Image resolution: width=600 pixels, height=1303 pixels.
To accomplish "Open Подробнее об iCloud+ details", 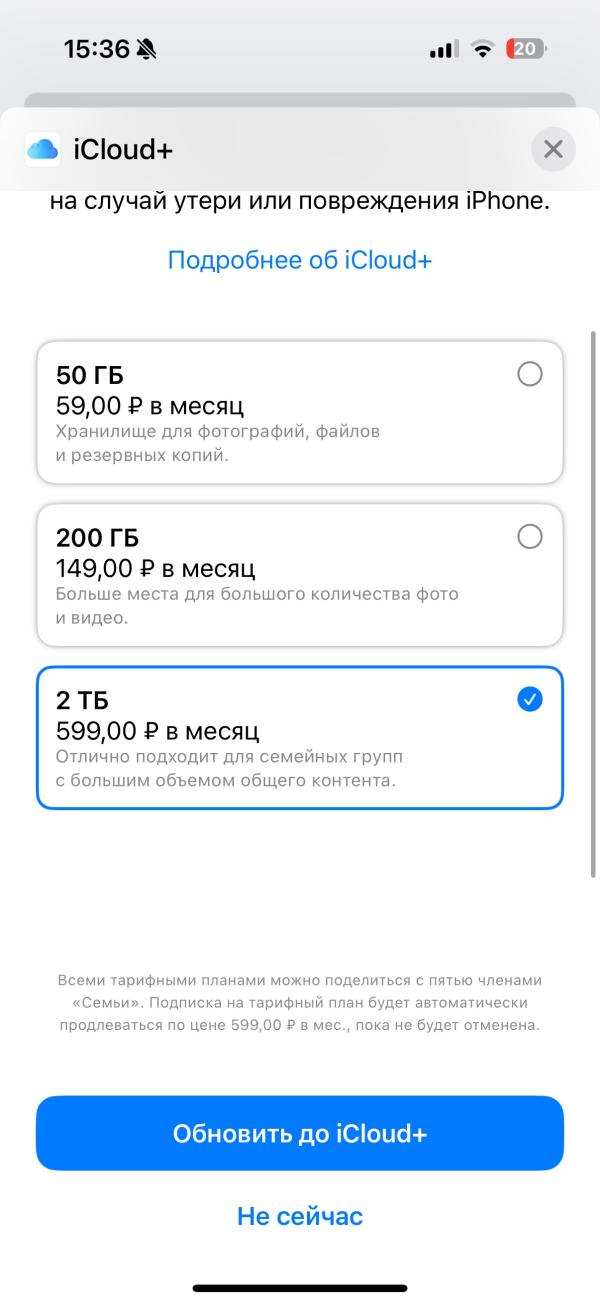I will click(x=300, y=260).
